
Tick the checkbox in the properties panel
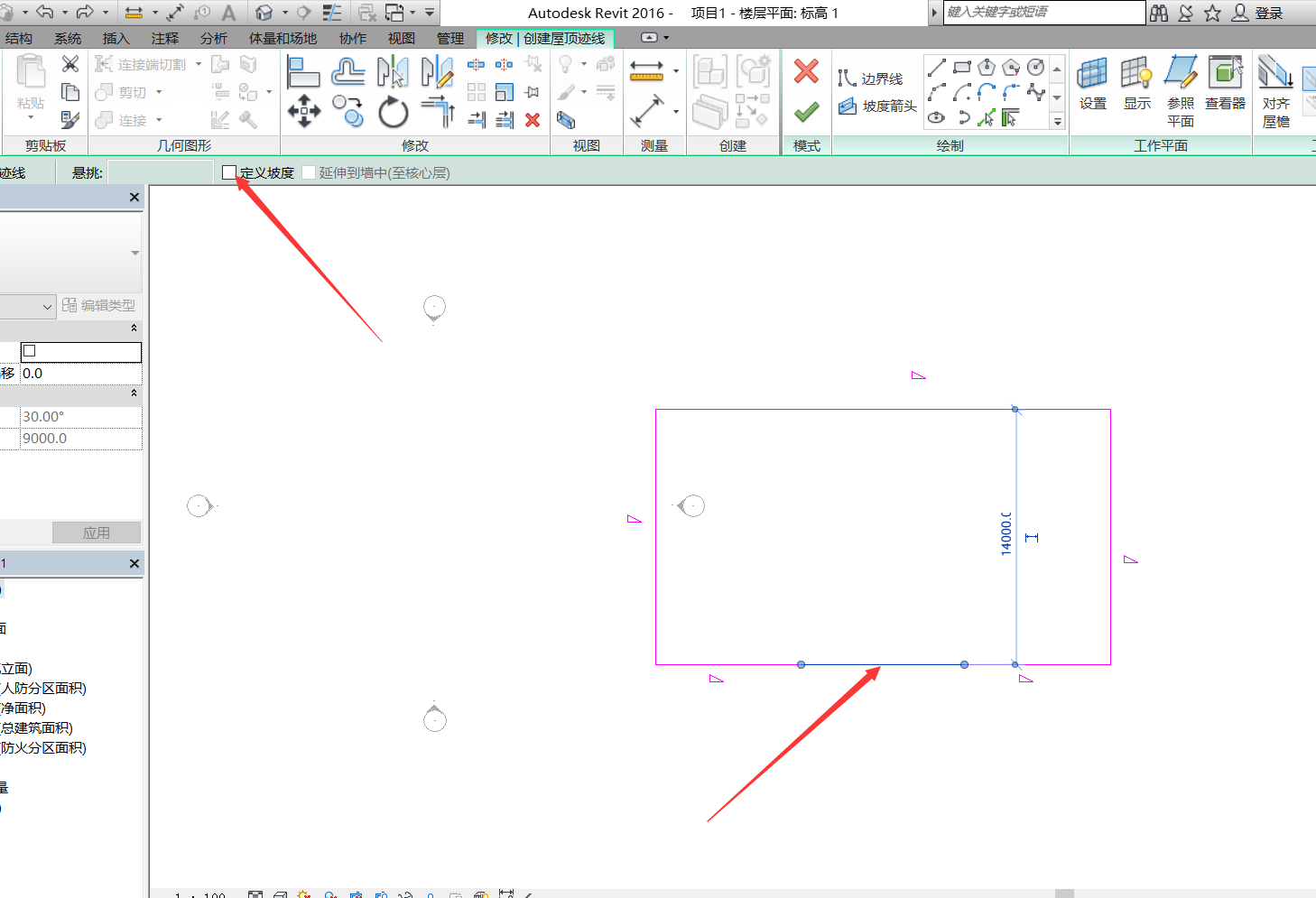point(30,351)
